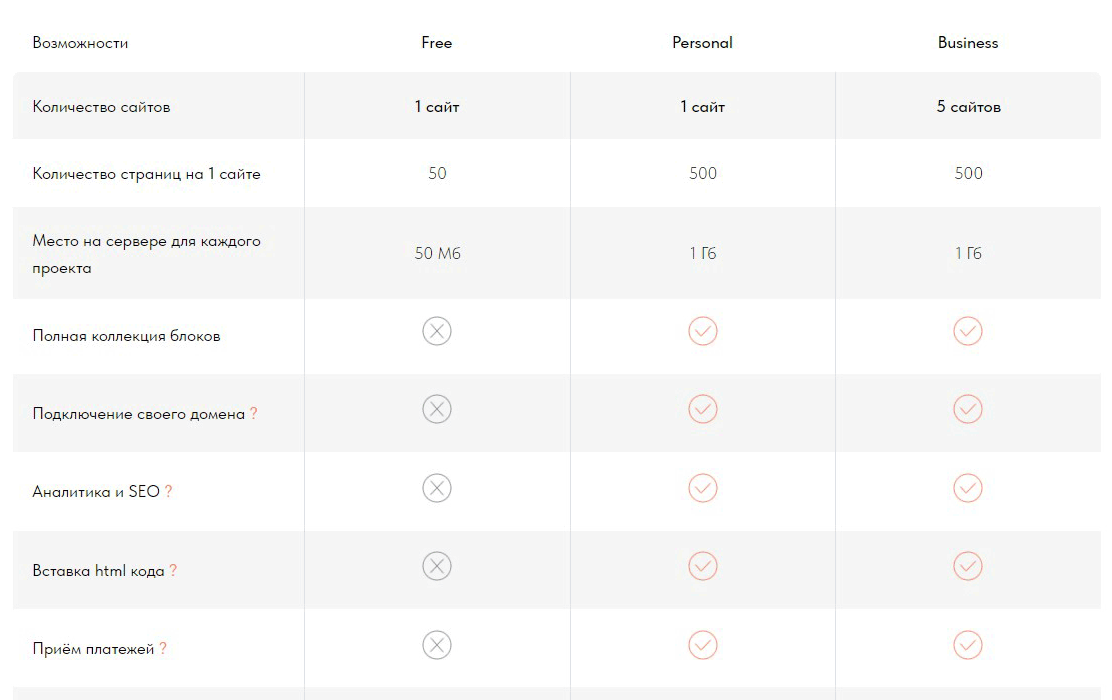Viewport: 1112px width, 700px height.
Task: Click question mark next to Приём платежей
Action: point(163,649)
